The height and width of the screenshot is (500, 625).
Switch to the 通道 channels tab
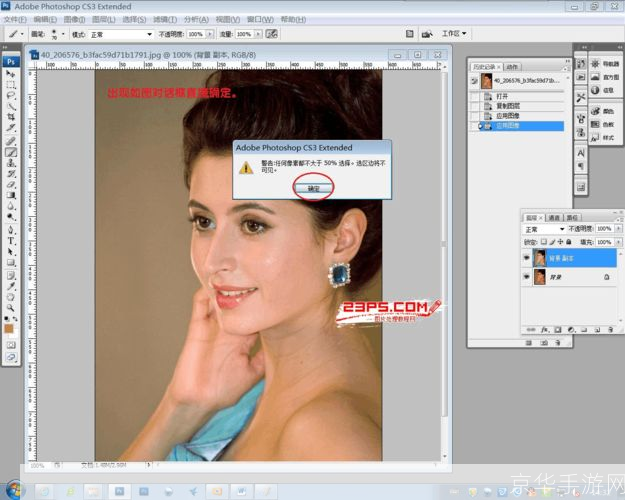[554, 218]
